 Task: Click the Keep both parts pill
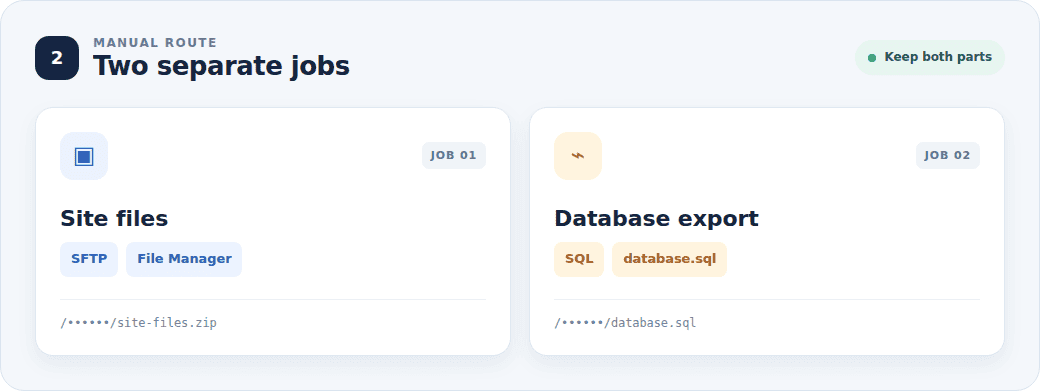click(930, 57)
